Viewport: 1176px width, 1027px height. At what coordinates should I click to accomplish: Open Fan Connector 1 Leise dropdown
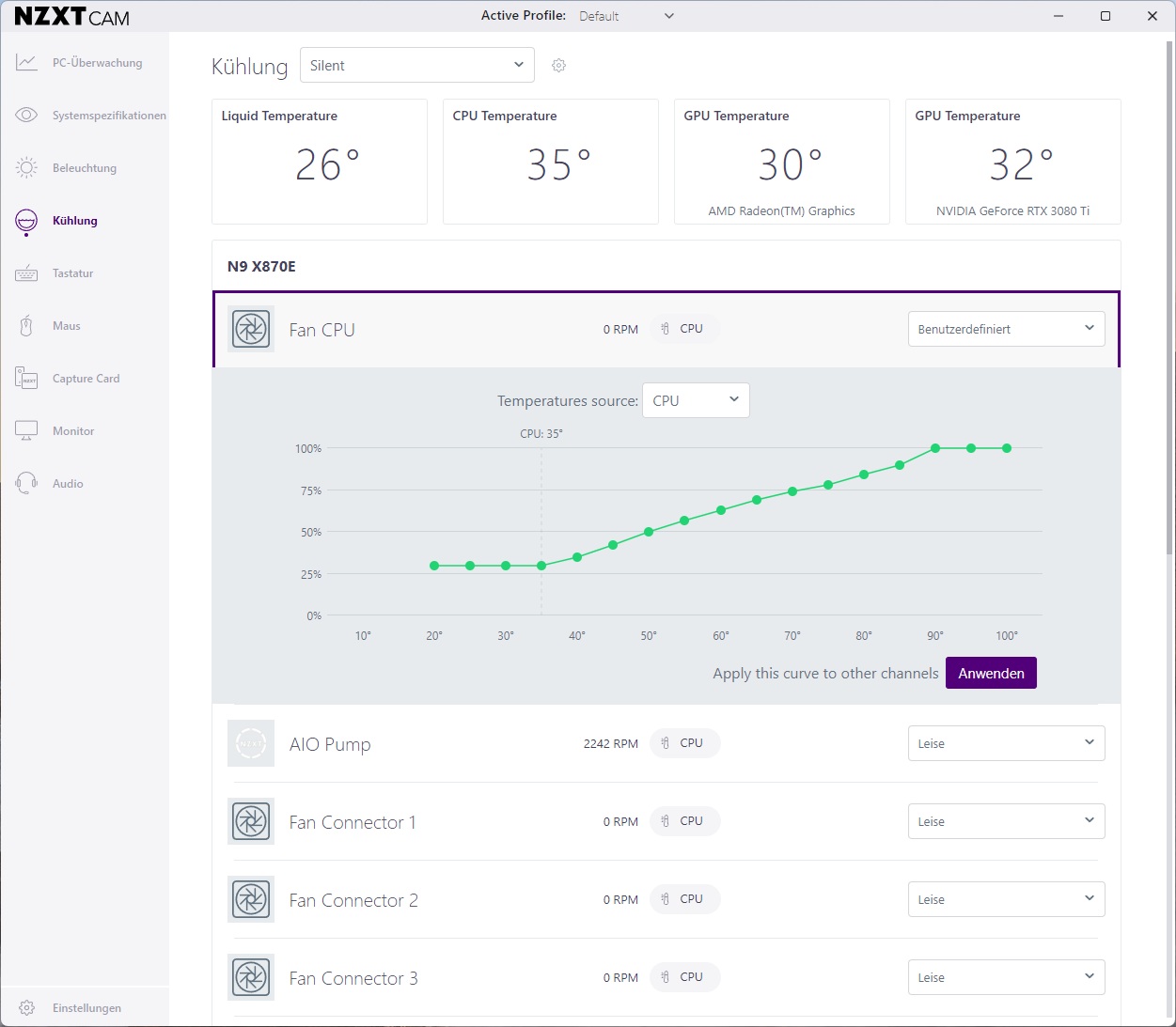pyautogui.click(x=1006, y=821)
